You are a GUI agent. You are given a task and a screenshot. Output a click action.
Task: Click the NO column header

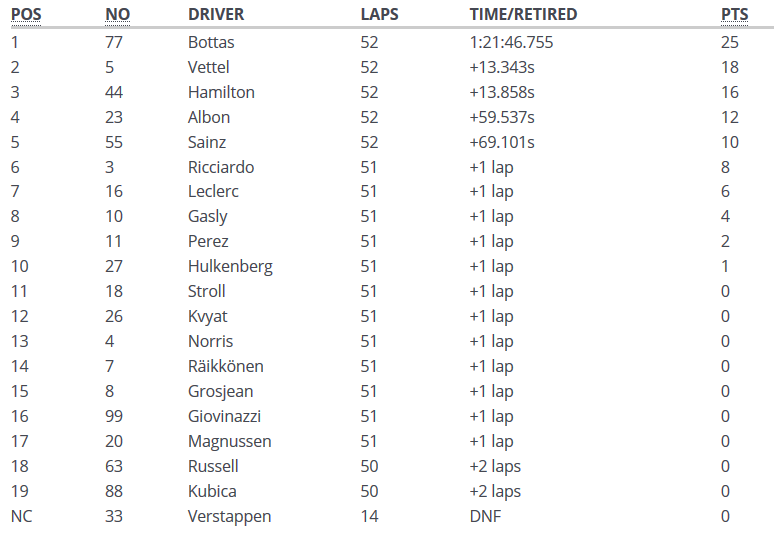click(117, 15)
